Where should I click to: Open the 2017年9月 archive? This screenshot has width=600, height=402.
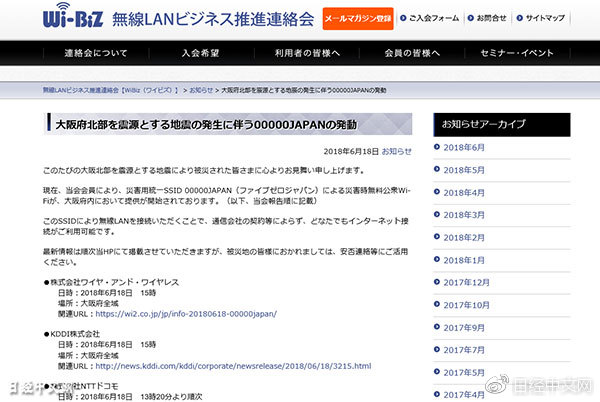click(x=464, y=328)
